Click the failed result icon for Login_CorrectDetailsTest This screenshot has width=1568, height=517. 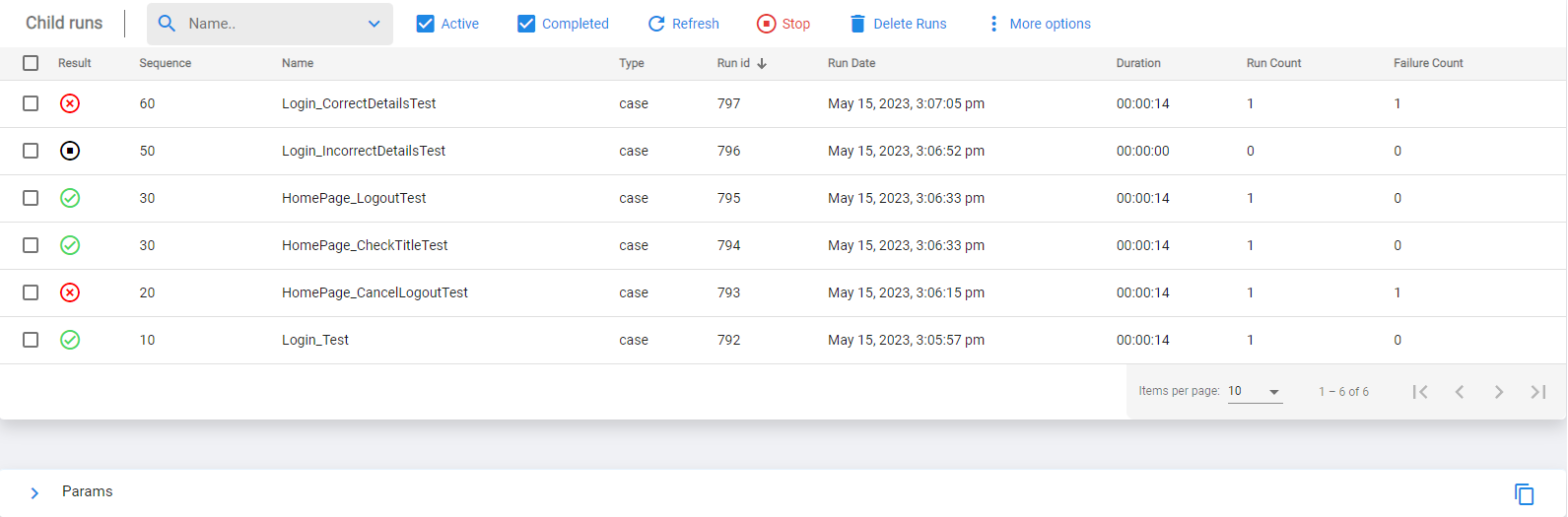tap(70, 103)
